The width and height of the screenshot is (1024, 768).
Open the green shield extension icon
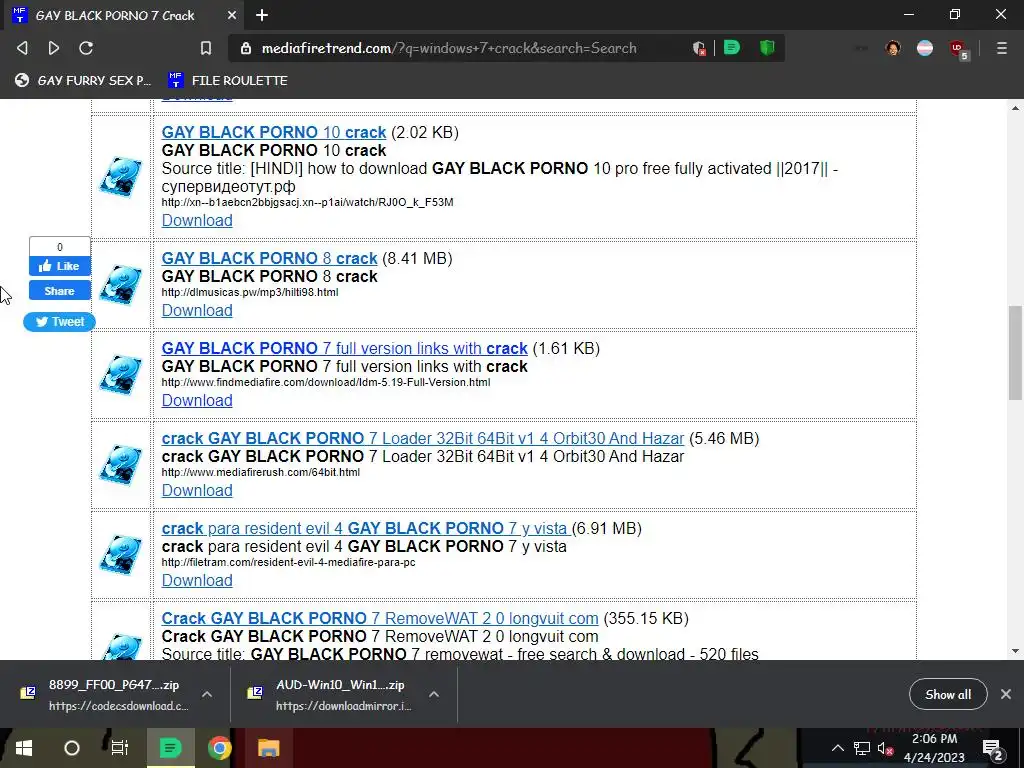(767, 48)
